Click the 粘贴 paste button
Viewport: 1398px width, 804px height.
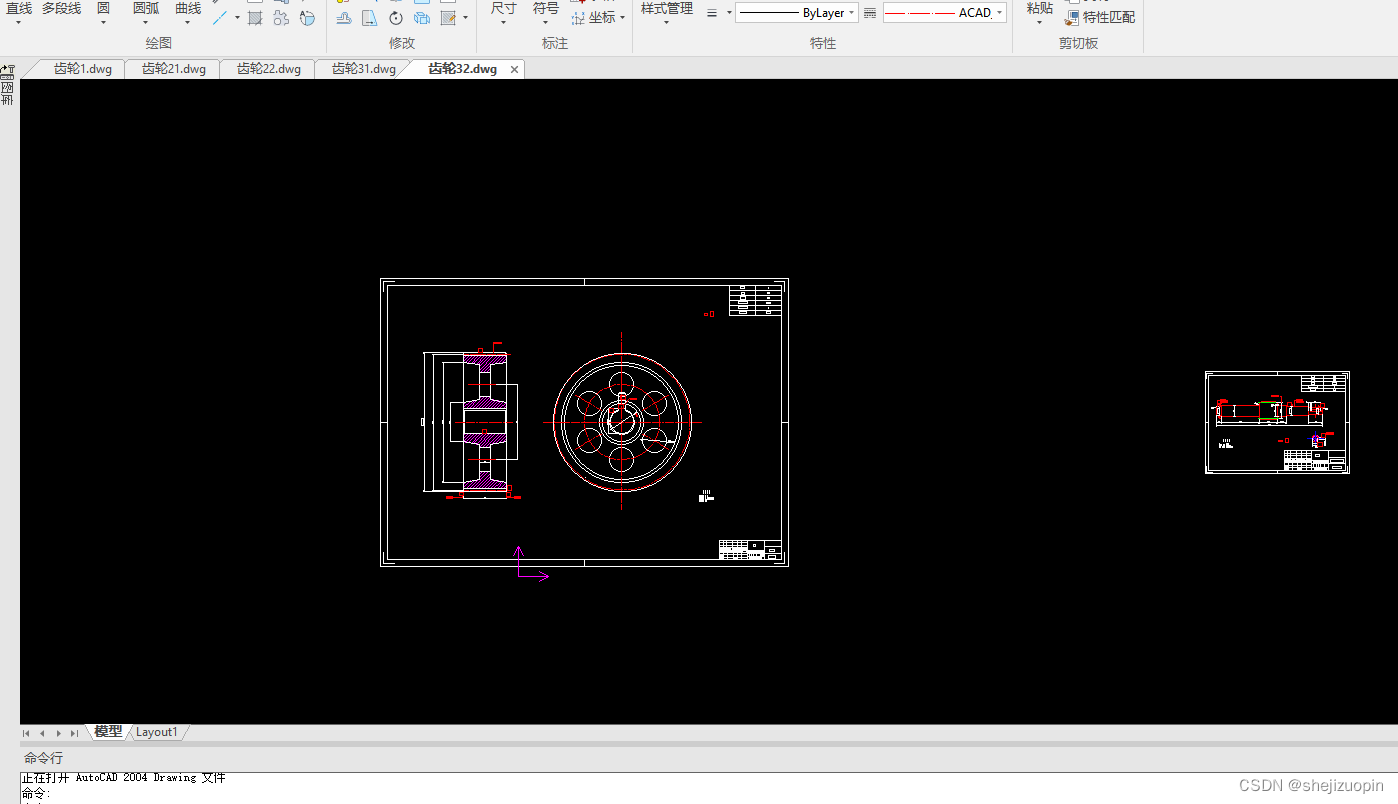(x=1040, y=10)
